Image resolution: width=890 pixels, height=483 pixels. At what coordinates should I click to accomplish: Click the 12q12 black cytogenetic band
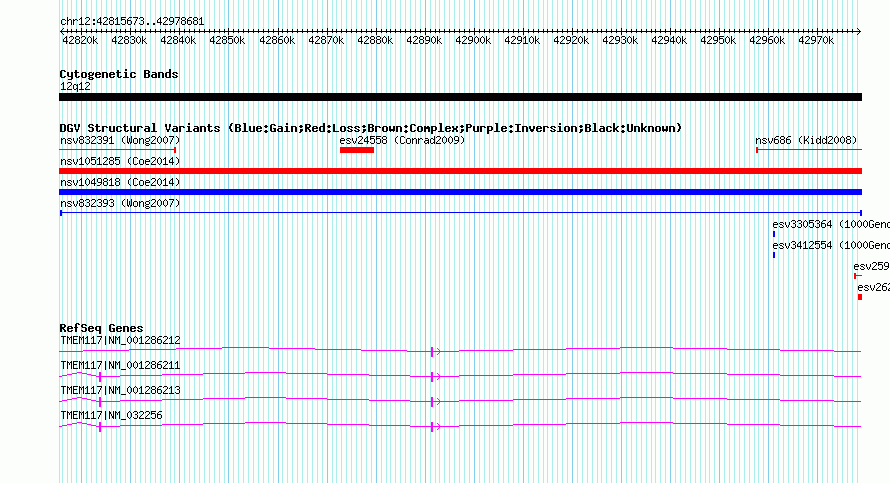pyautogui.click(x=460, y=97)
